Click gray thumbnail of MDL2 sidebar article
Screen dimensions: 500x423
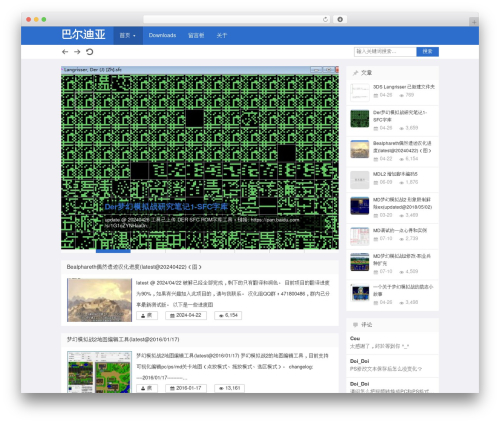click(360, 180)
